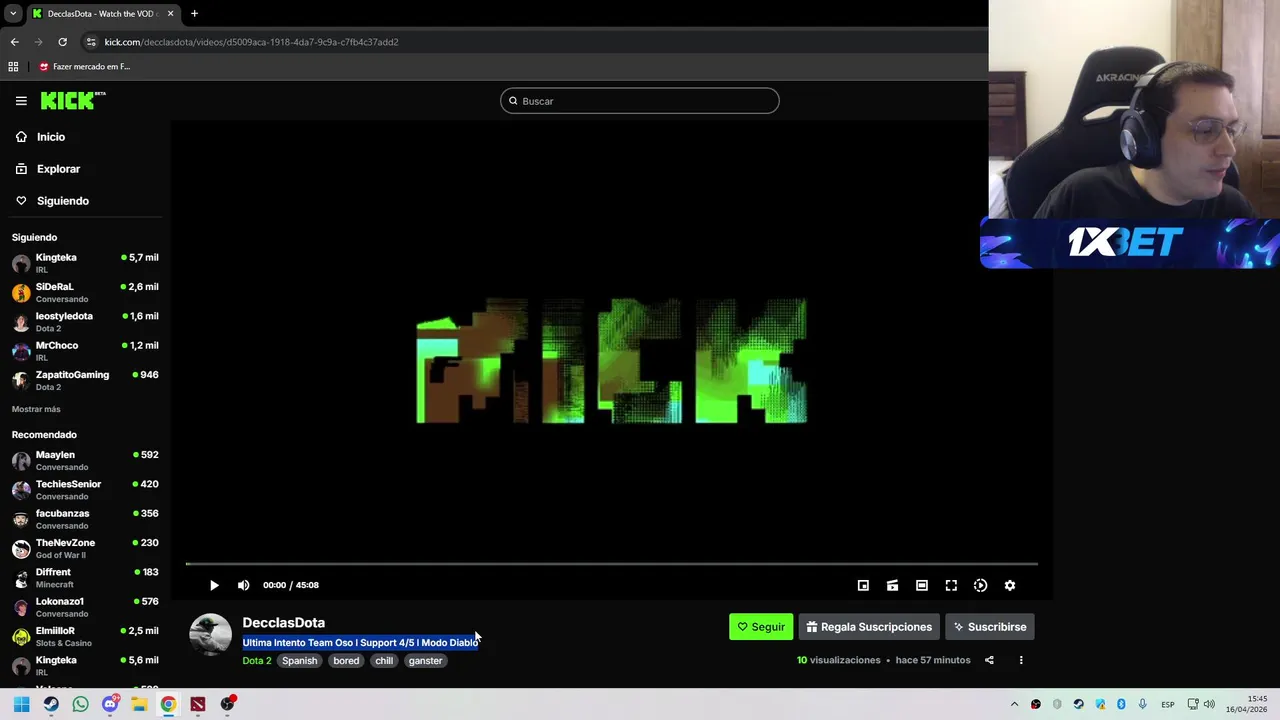Select the Spanish tag
The image size is (1280, 720).
pyautogui.click(x=299, y=660)
